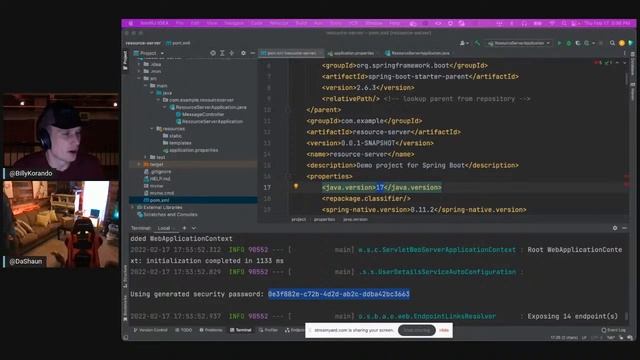Image resolution: width=640 pixels, height=360 pixels.
Task: Click the Build hammer icon
Action: 477,43
